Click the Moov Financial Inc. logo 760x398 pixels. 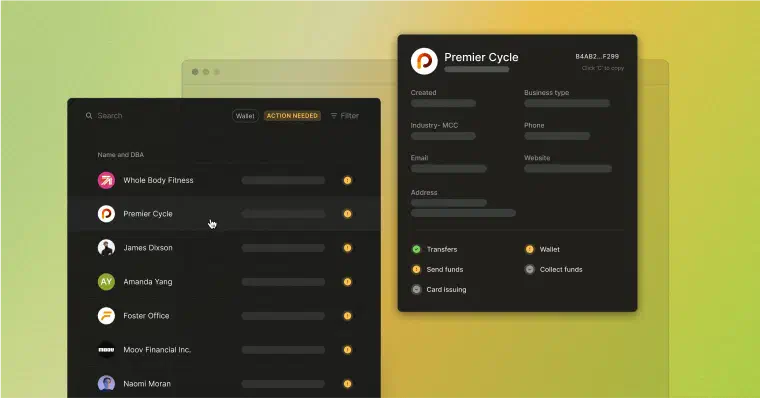(x=106, y=350)
